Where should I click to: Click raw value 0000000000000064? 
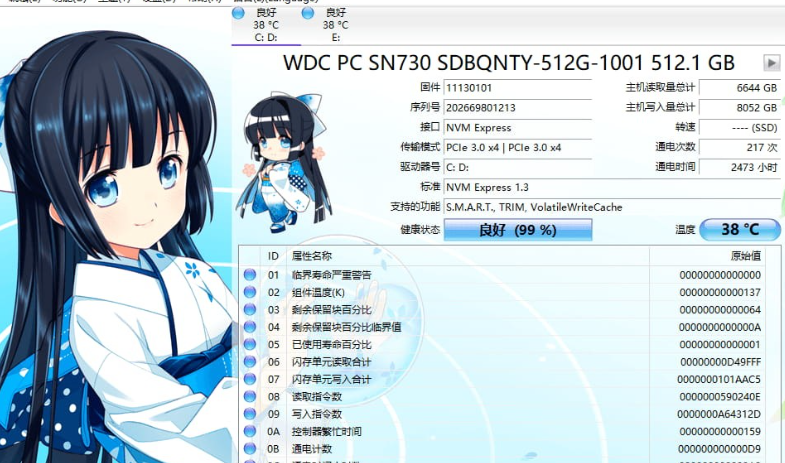click(720, 310)
